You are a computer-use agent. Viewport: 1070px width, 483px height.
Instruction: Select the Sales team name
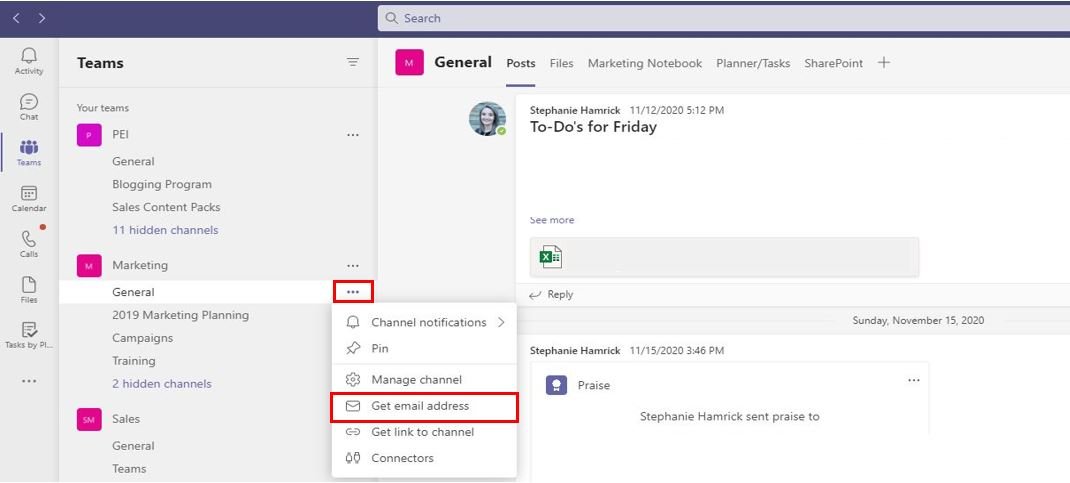click(x=126, y=419)
